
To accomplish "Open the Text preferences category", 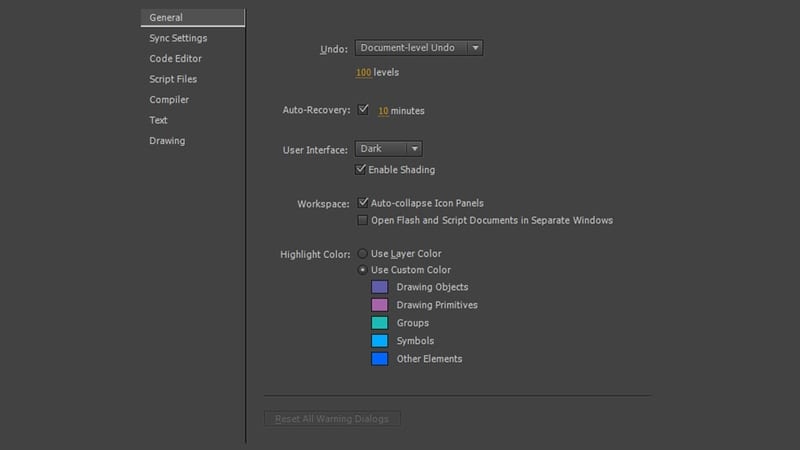I will (158, 120).
